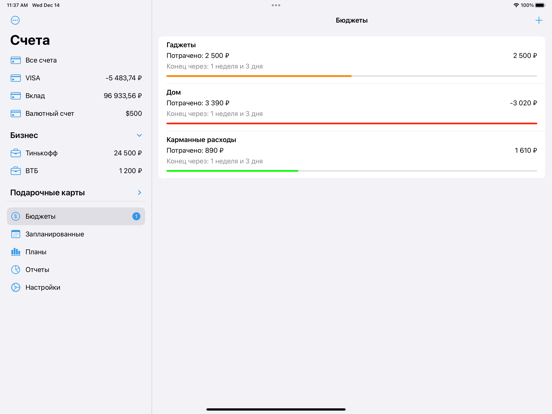Click the red Дом progress bar

coord(352,124)
